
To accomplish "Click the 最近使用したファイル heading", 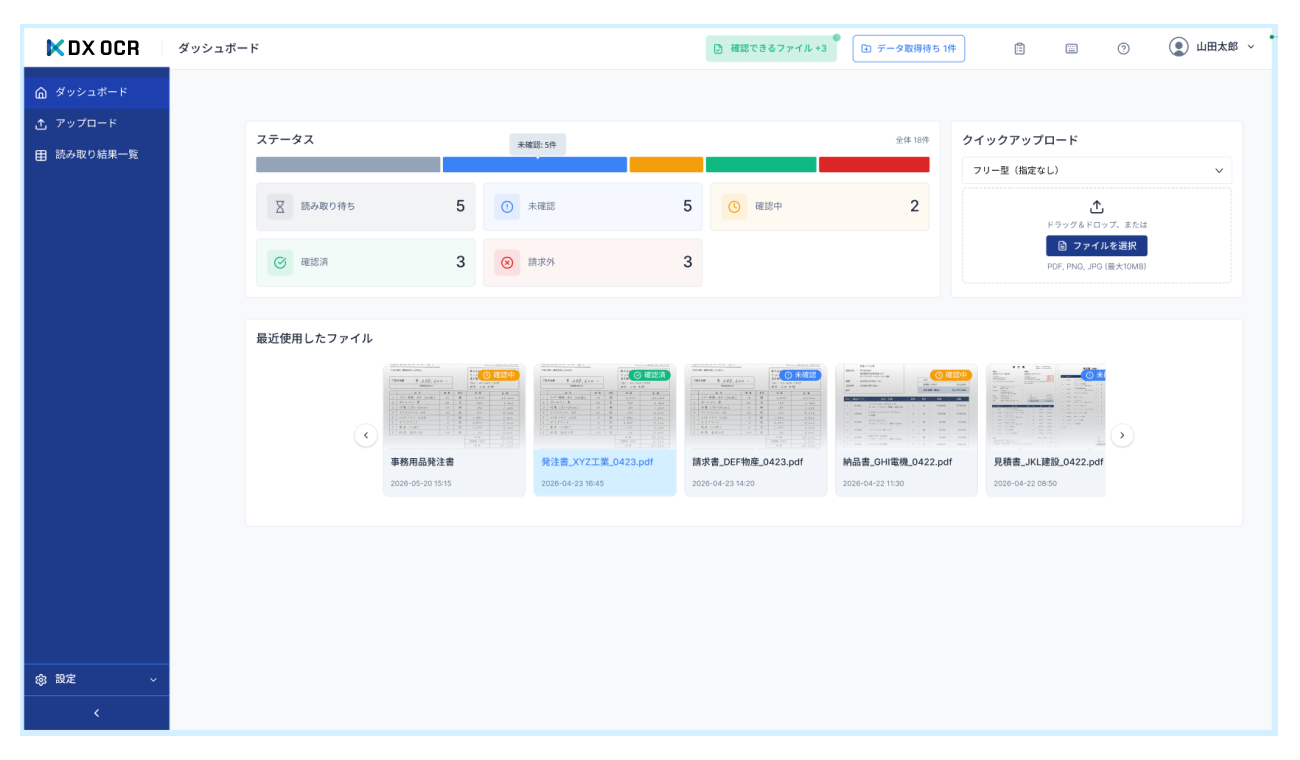I will [314, 338].
